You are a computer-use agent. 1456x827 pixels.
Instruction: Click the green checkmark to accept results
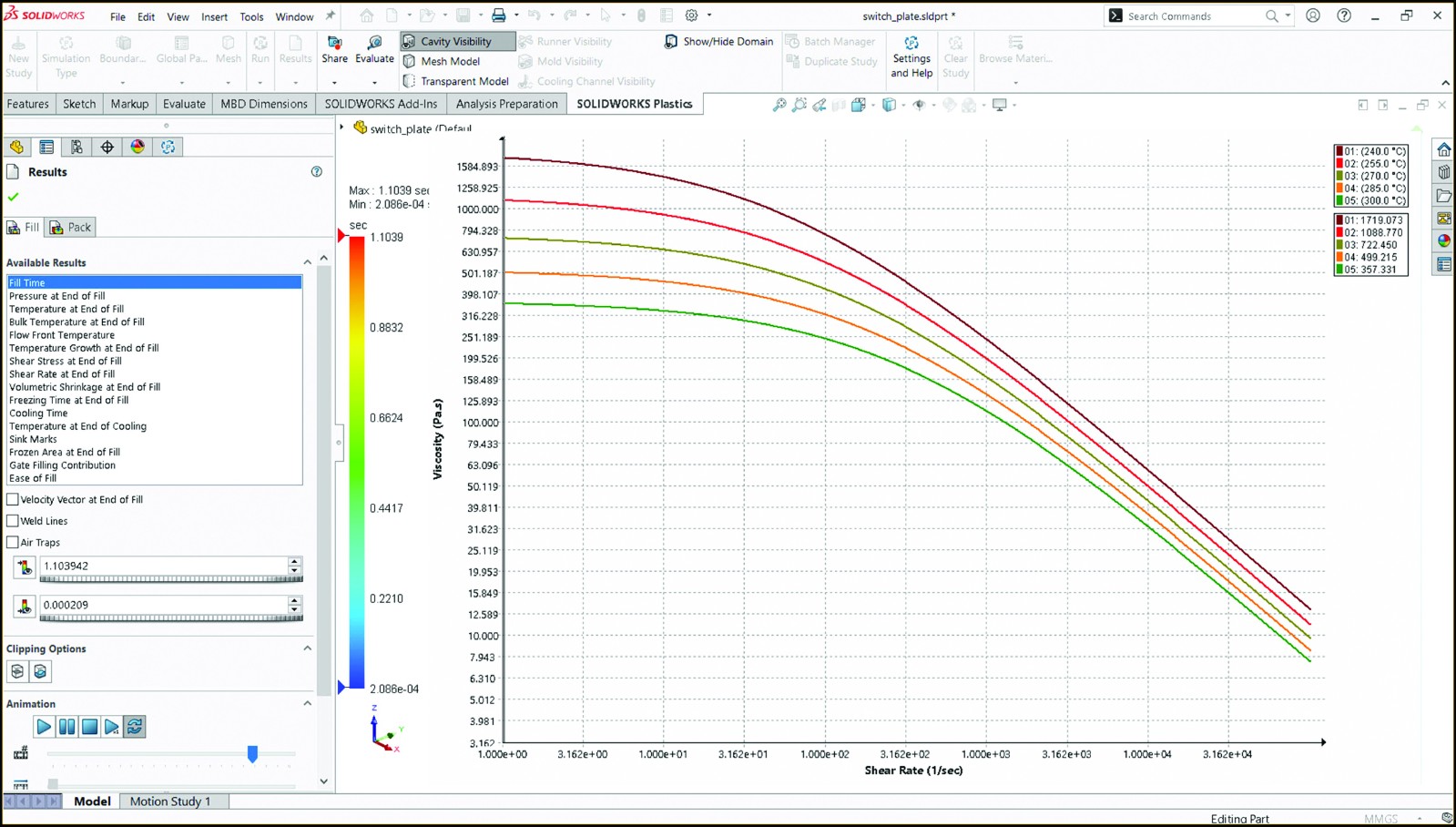point(14,197)
